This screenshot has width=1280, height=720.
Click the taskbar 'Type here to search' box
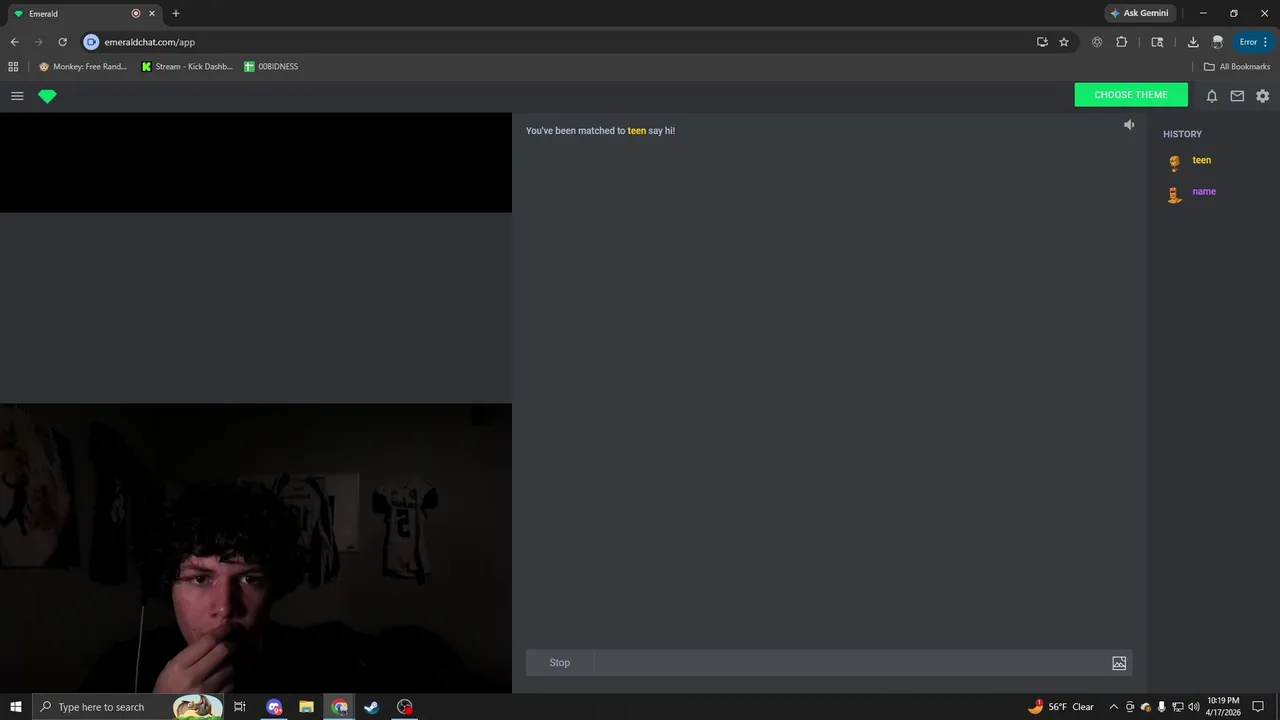click(x=128, y=707)
